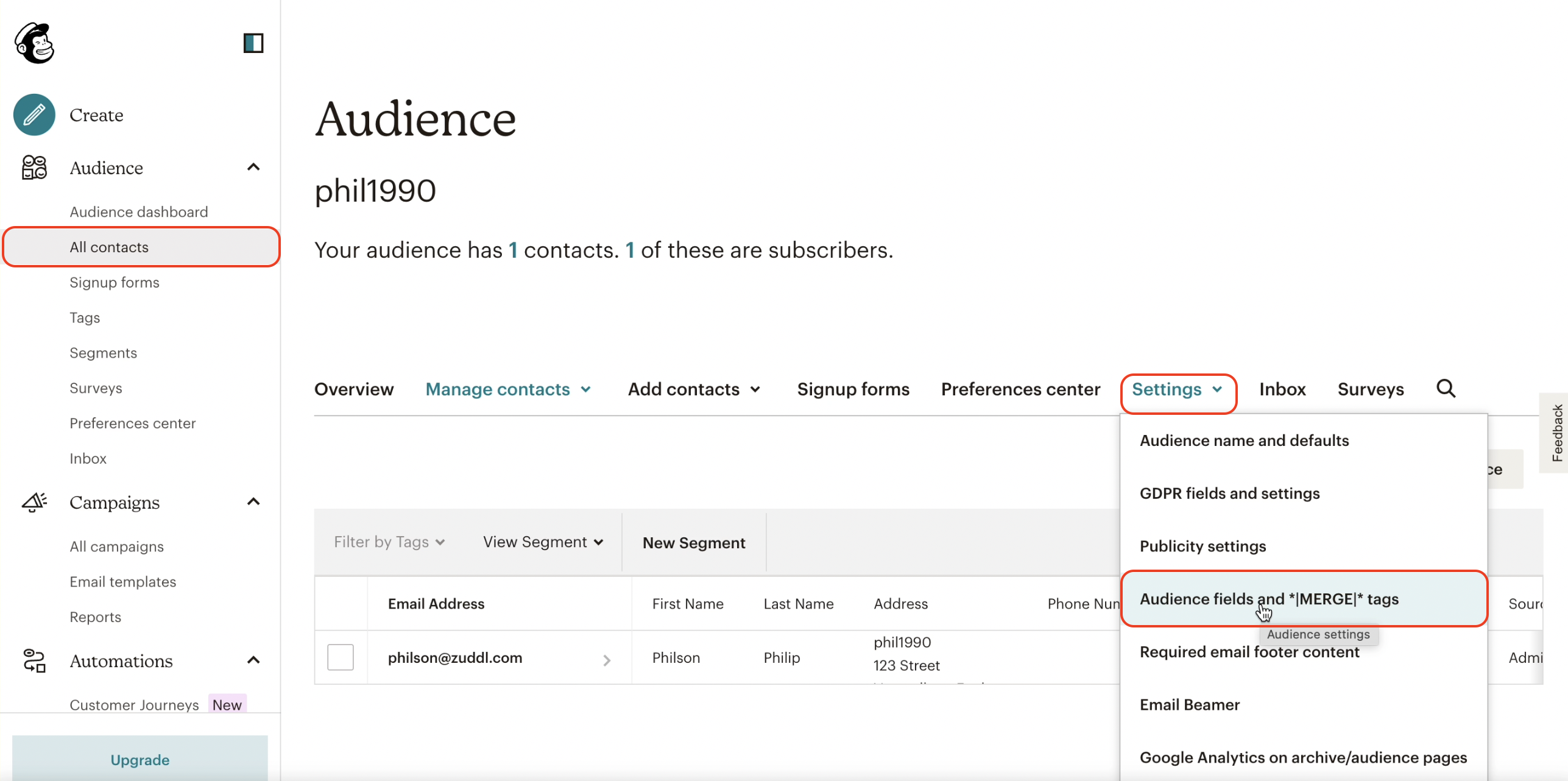Viewport: 1568px width, 781px height.
Task: Click the Mailchimp Freddie logo
Action: [x=35, y=43]
